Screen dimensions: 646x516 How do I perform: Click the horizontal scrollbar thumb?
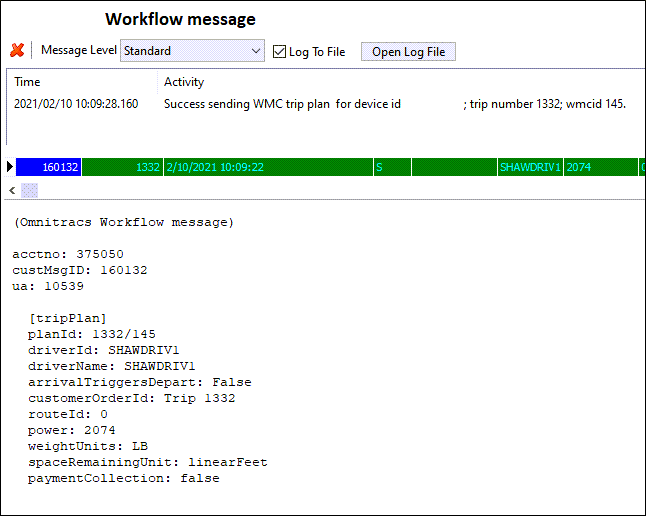29,190
